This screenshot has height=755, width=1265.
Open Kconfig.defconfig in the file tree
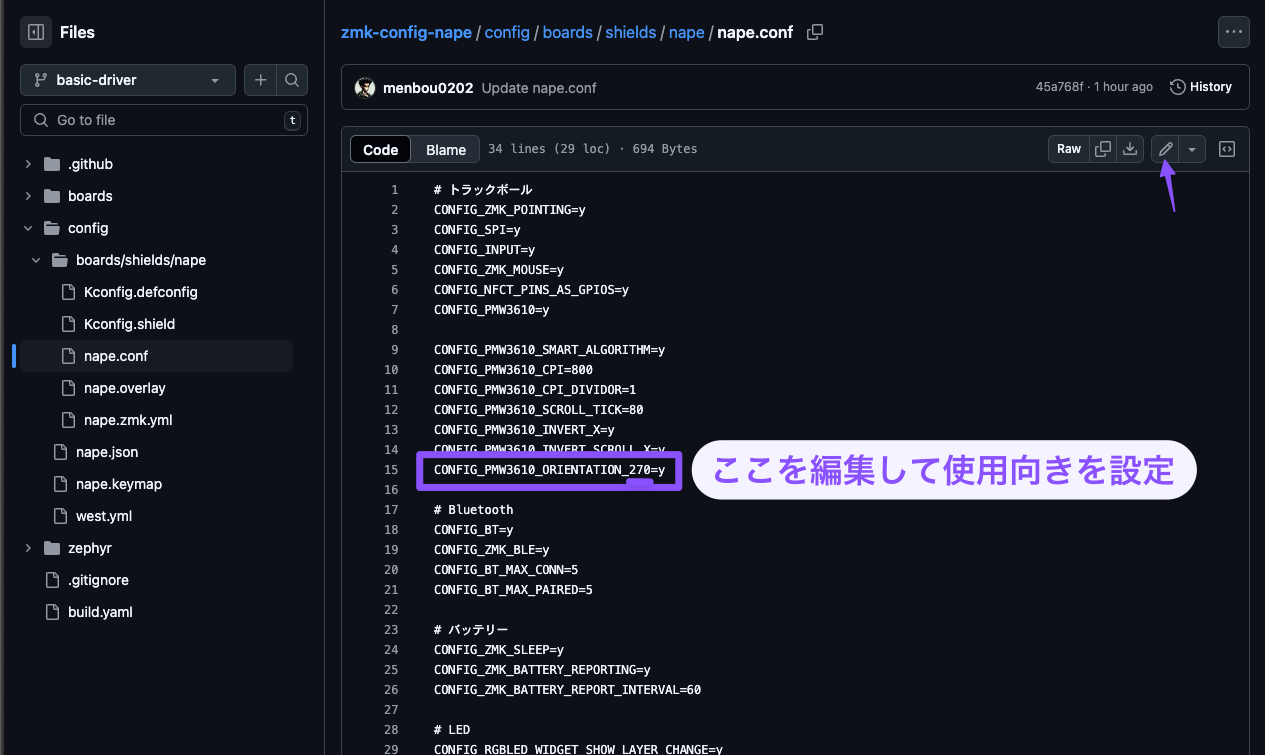click(141, 292)
